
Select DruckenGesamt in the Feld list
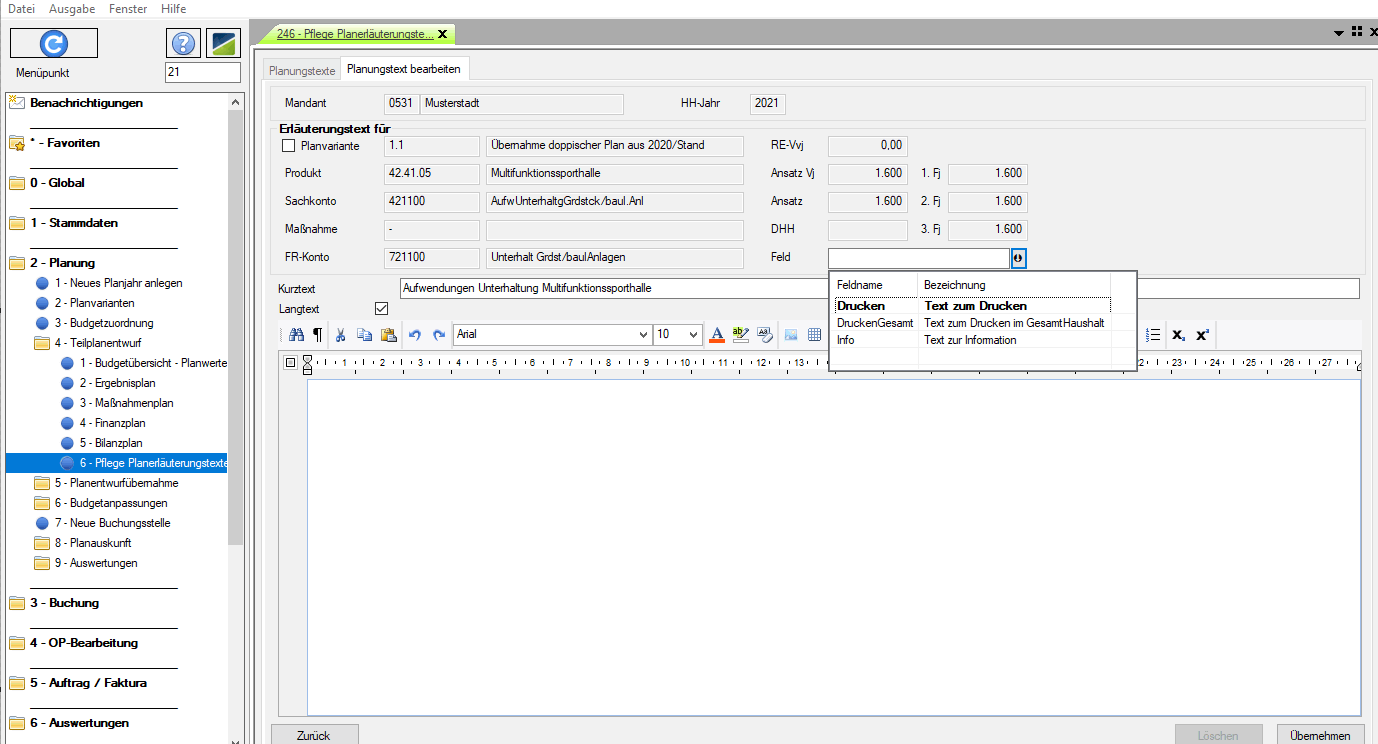(875, 323)
